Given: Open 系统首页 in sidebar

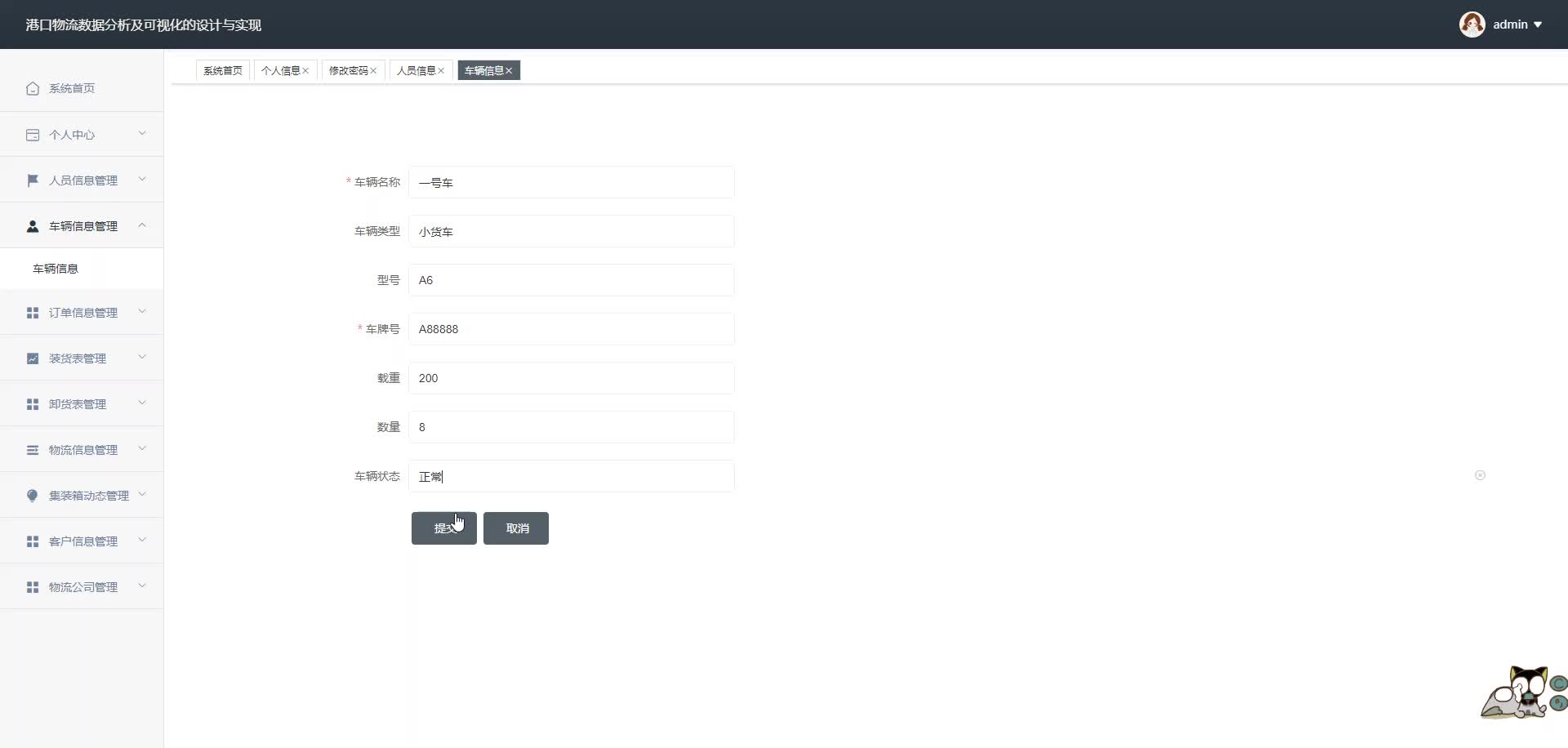Looking at the screenshot, I should 82,88.
